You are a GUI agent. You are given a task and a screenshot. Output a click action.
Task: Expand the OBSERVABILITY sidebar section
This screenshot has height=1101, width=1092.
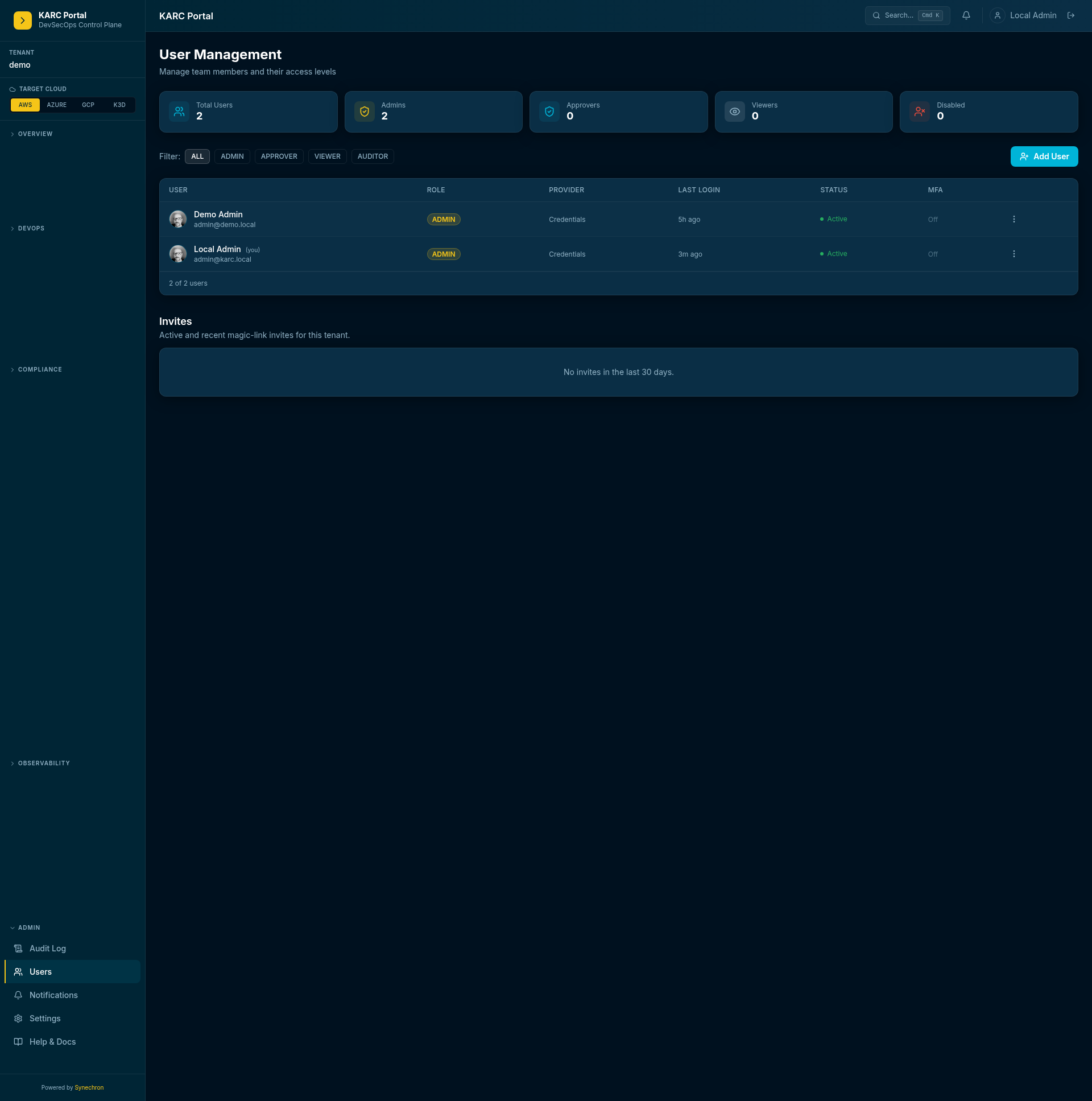point(44,764)
